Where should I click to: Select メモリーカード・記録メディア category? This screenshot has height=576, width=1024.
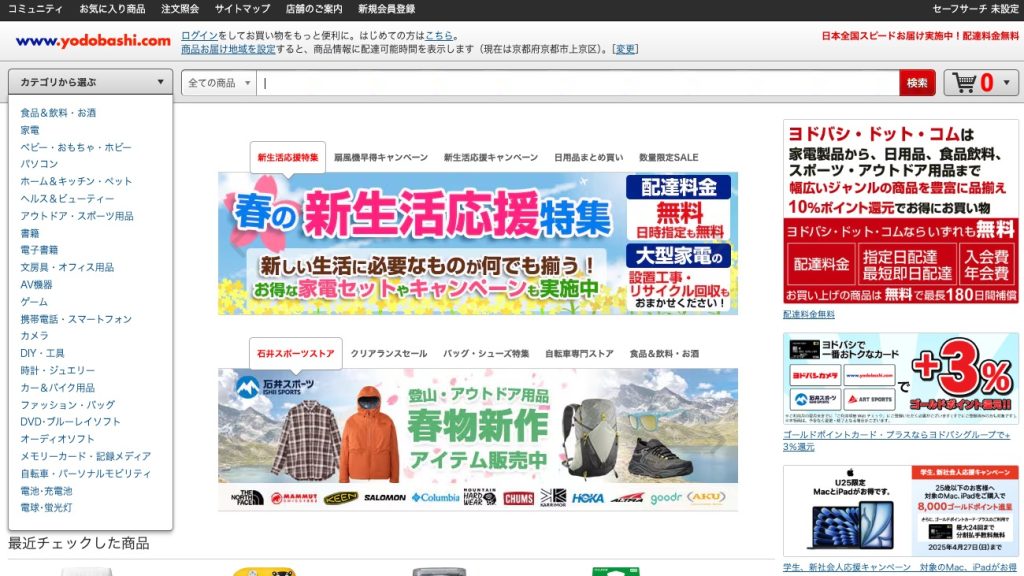(86, 456)
